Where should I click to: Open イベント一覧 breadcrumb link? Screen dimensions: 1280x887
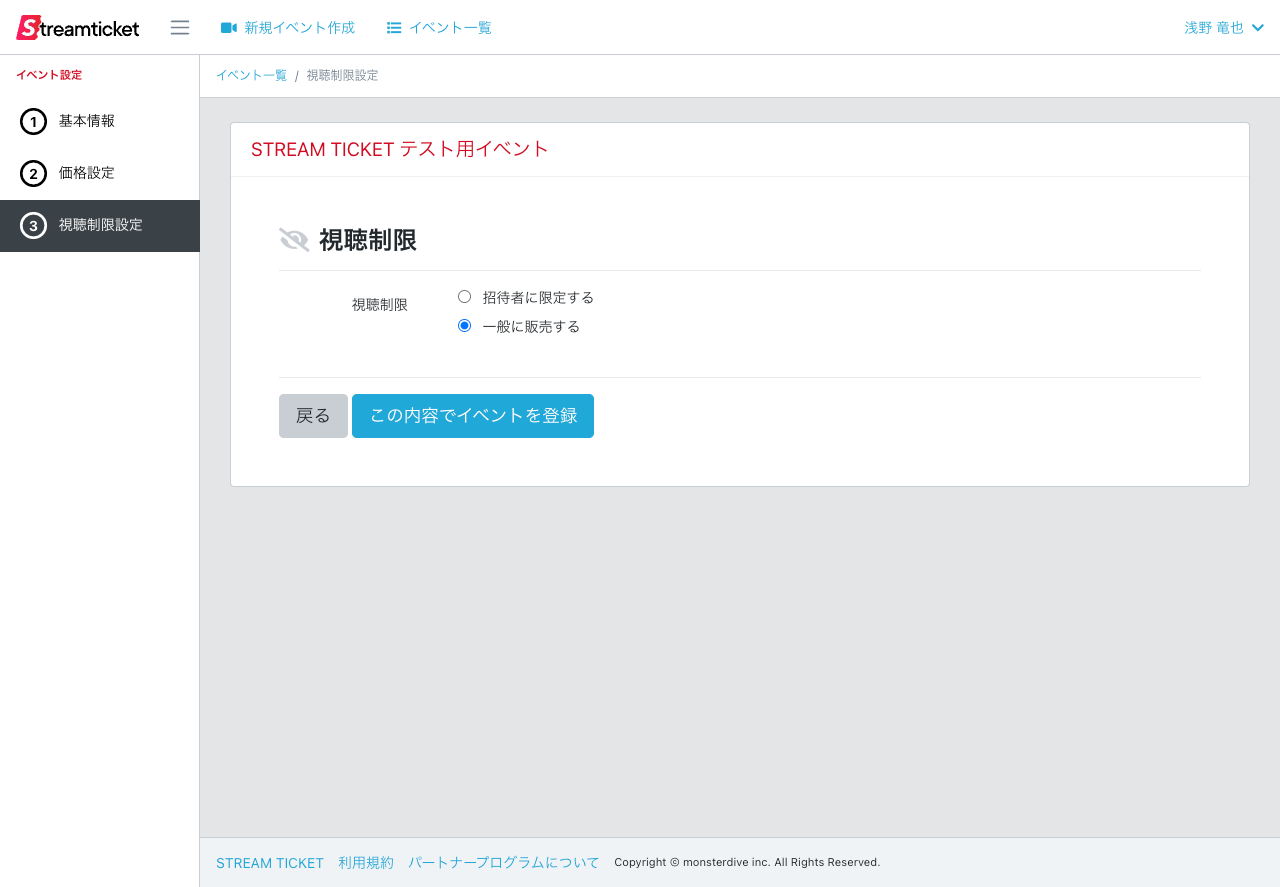[x=251, y=76]
